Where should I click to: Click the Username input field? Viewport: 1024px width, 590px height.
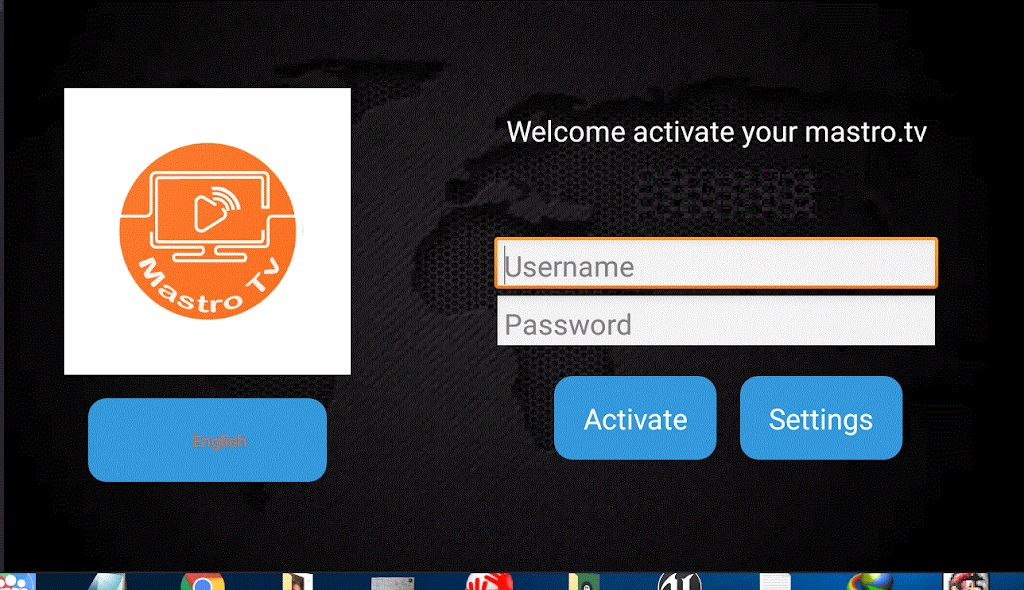716,263
